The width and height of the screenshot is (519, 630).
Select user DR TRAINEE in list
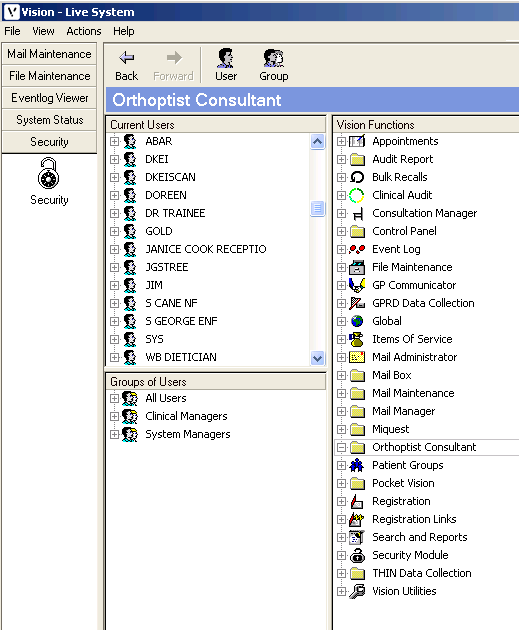[x=175, y=213]
